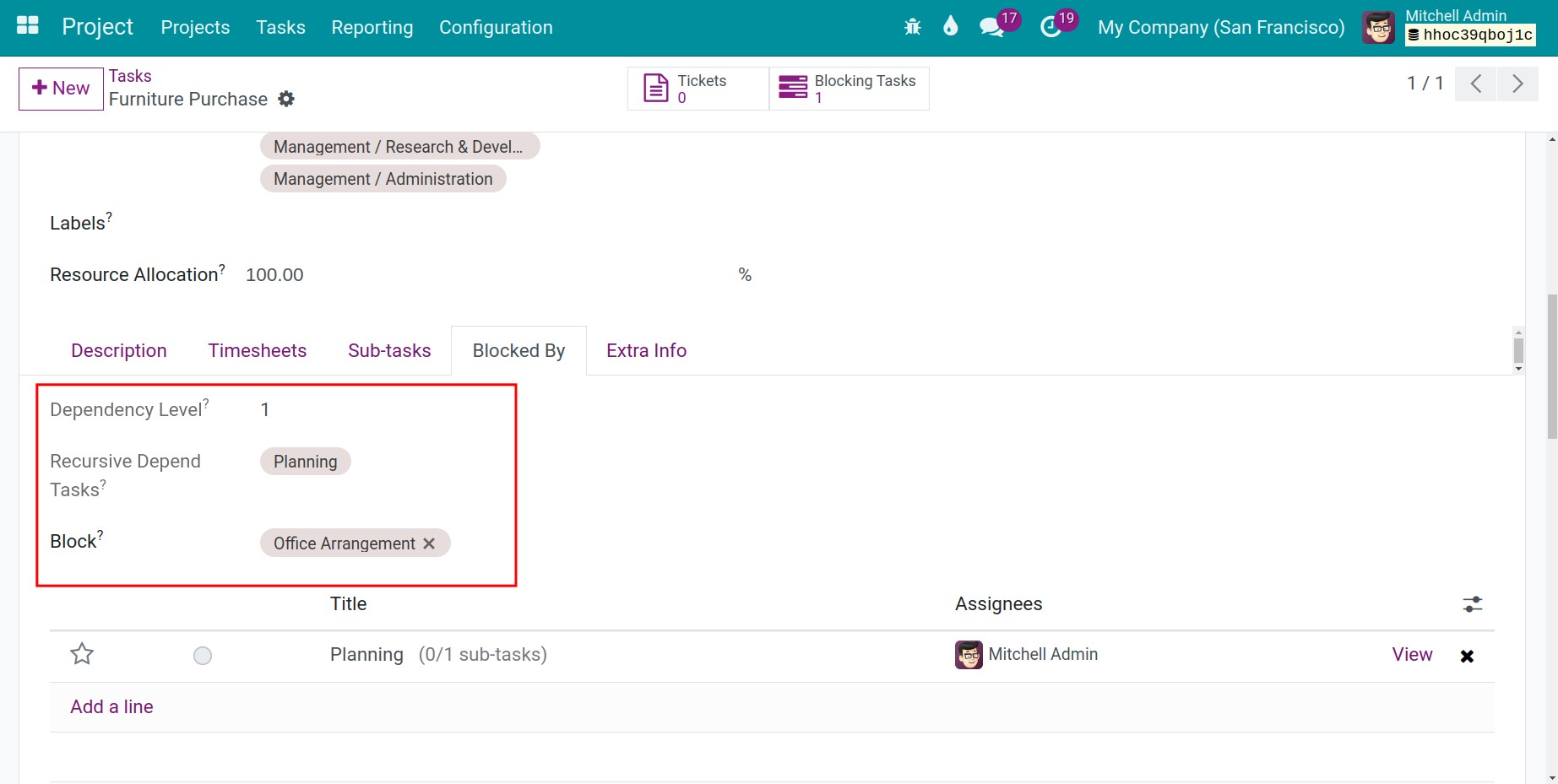Open optional columns settings icon
Screen dimensions: 1558x784
[1472, 604]
